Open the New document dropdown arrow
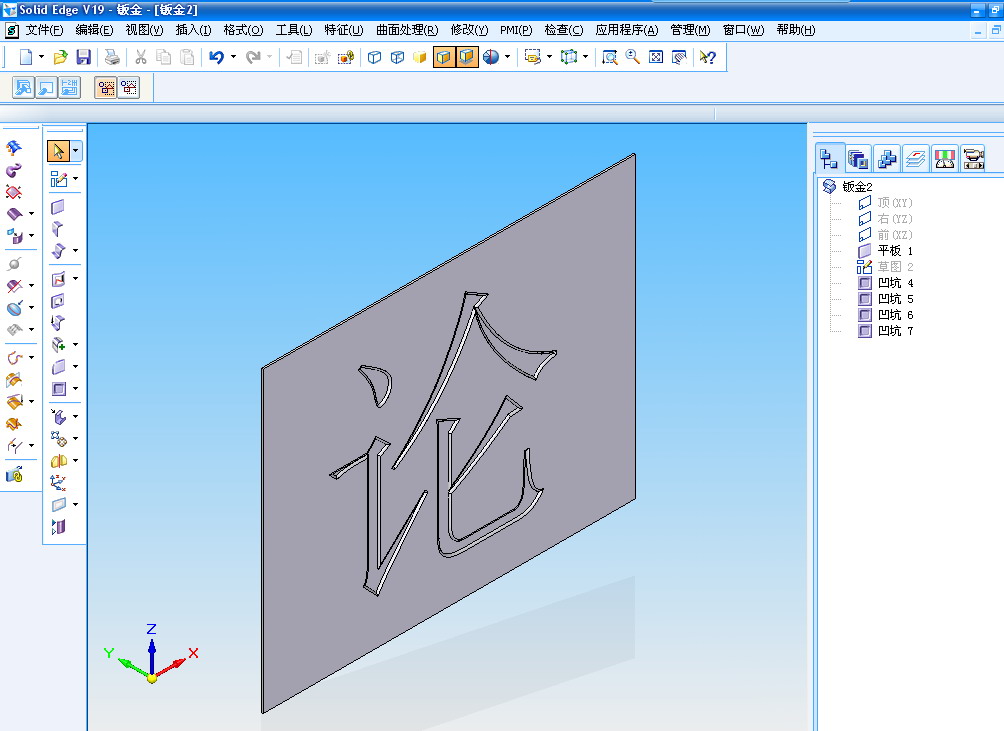The height and width of the screenshot is (731, 1004). [x=42, y=57]
